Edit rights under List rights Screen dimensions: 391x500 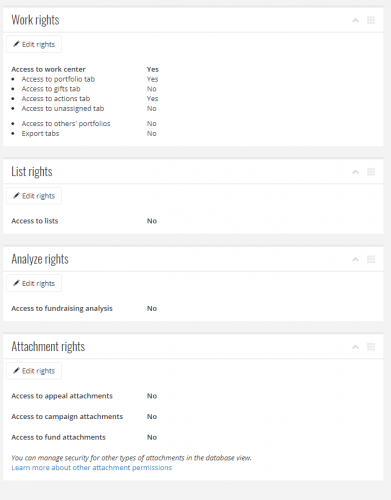pos(34,196)
